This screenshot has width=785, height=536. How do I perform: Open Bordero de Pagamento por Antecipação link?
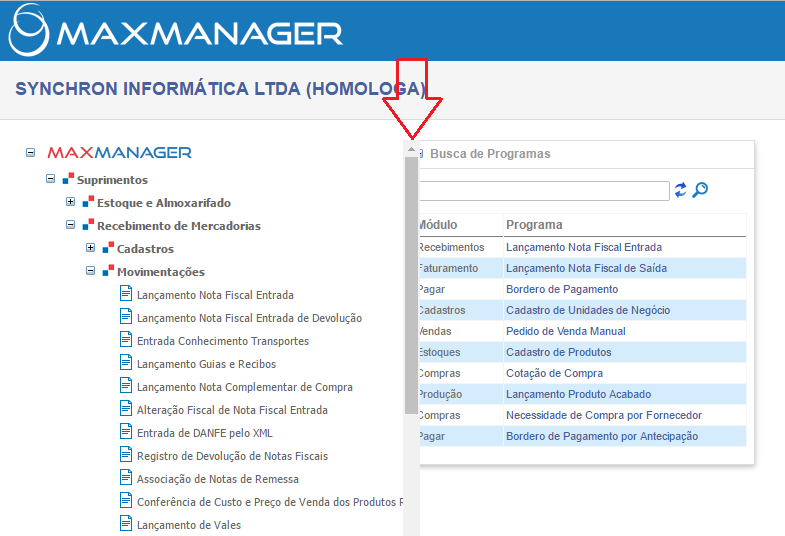pos(602,436)
